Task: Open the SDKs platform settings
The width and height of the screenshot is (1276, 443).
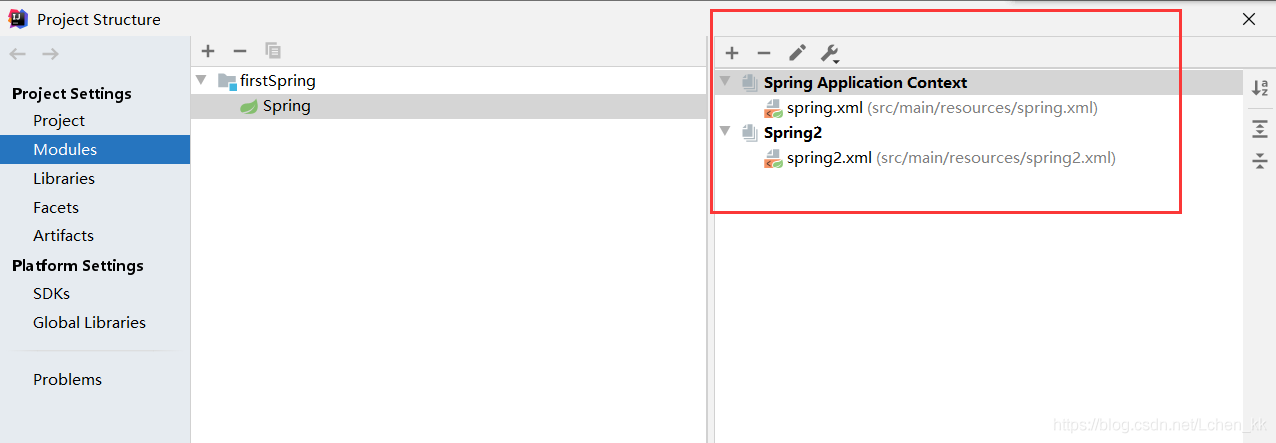Action: point(51,294)
